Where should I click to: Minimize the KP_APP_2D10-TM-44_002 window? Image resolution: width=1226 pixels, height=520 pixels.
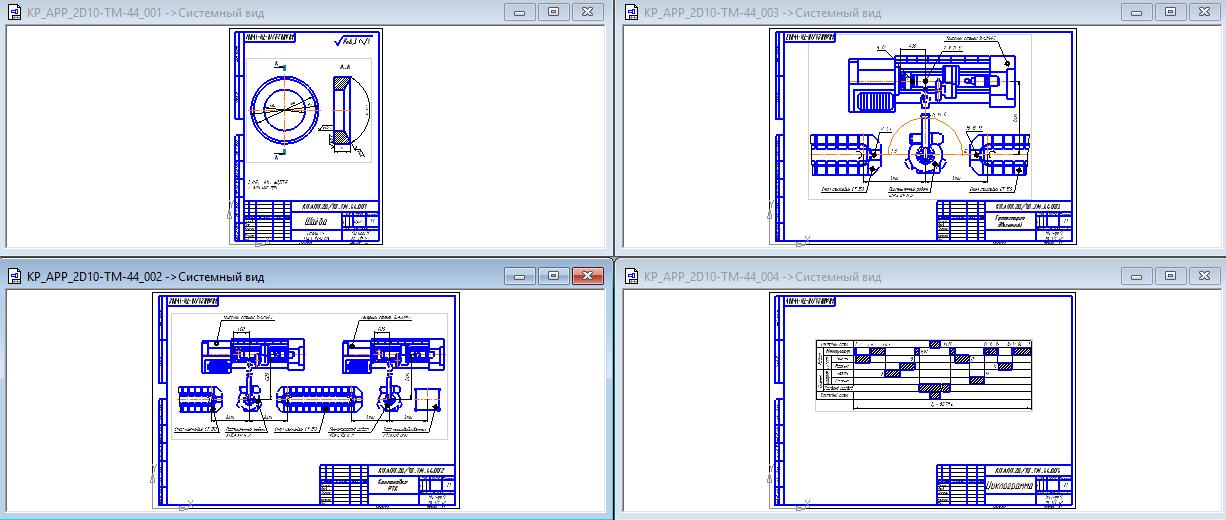[519, 275]
